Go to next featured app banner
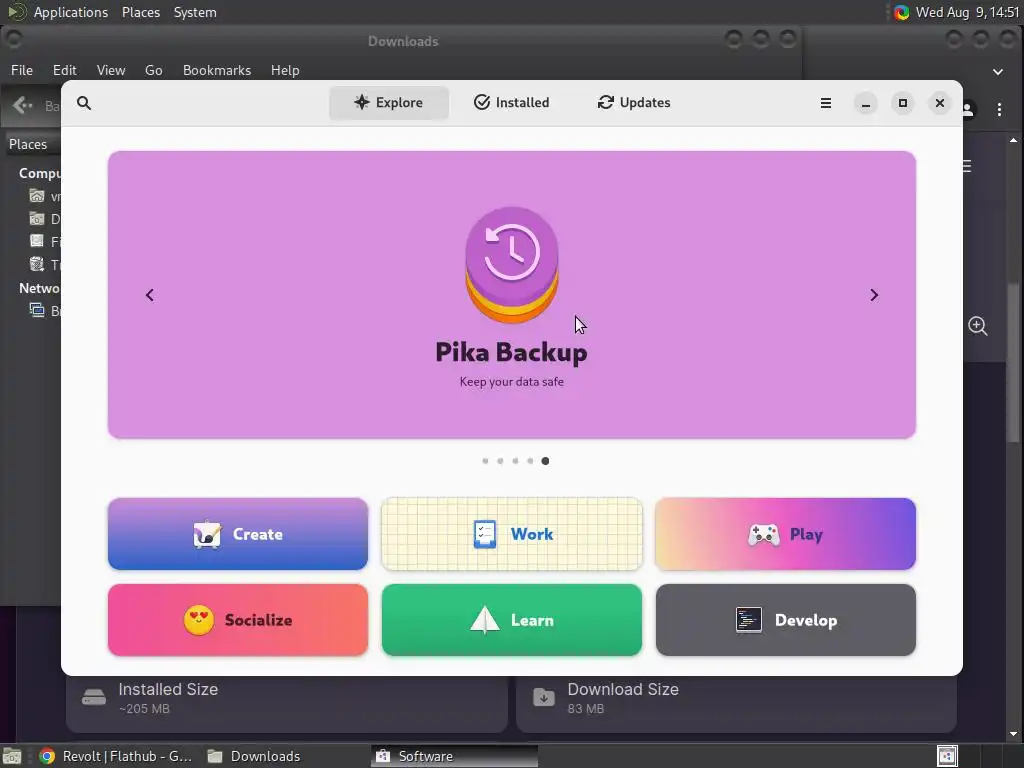Screen dimensions: 1024x768 874,295
